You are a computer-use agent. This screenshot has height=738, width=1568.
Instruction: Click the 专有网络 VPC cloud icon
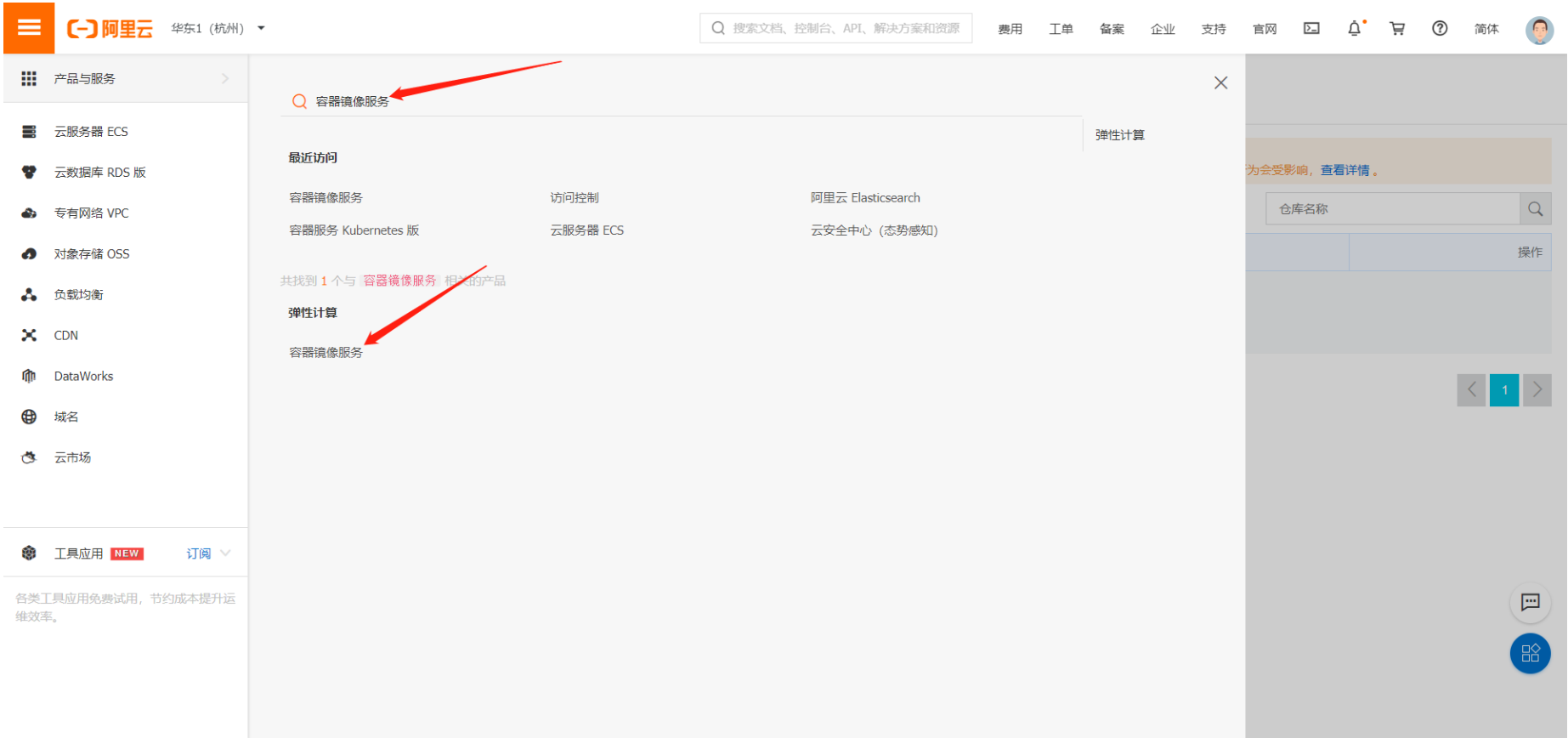[x=29, y=213]
